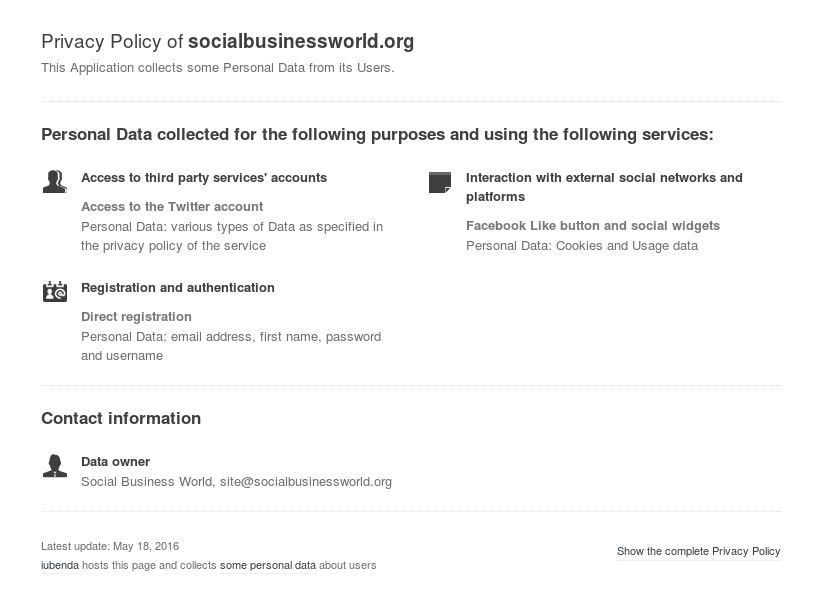The height and width of the screenshot is (612, 821).
Task: Open the 'some personal data' link
Action: pos(268,566)
